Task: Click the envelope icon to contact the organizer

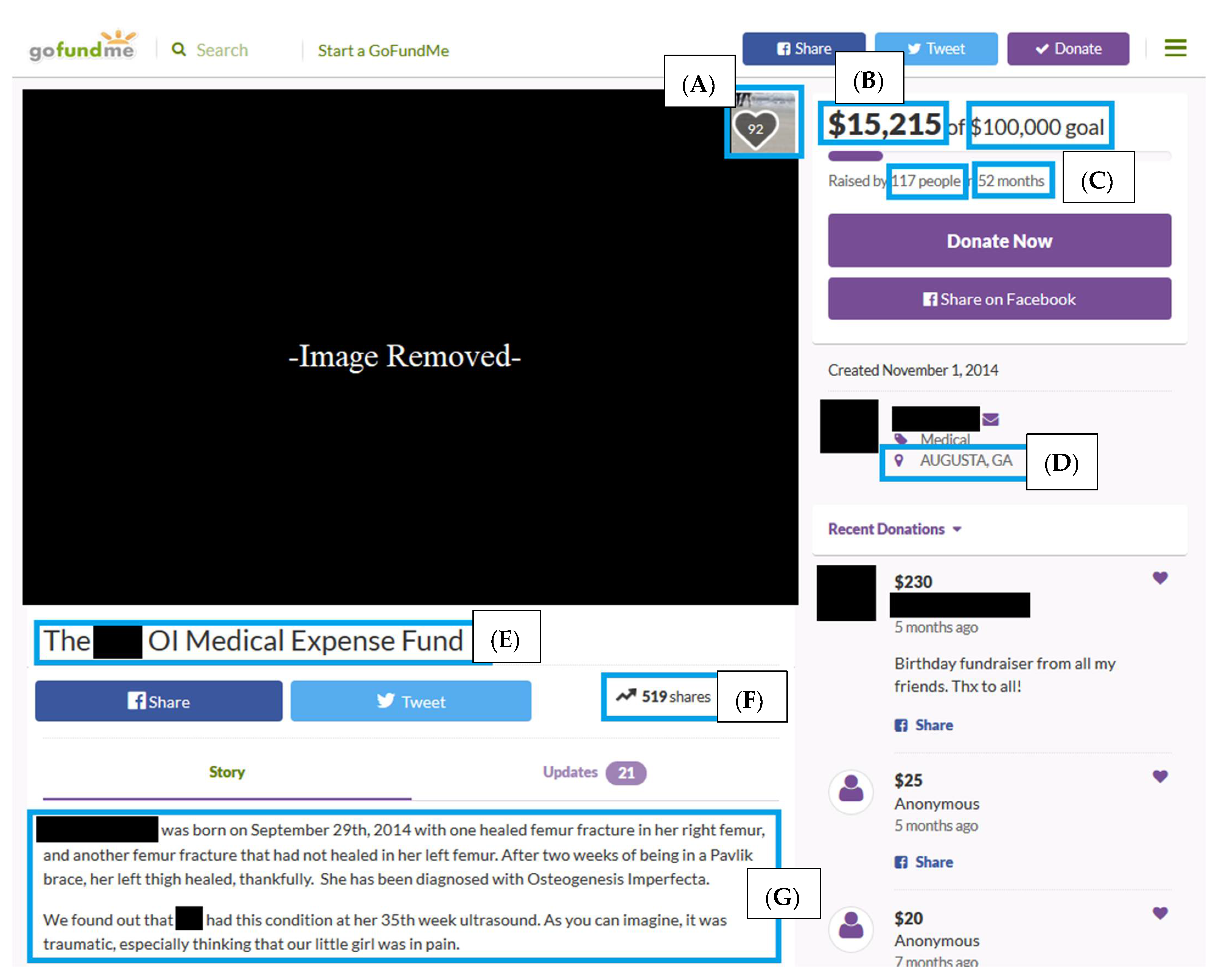Action: pos(990,419)
